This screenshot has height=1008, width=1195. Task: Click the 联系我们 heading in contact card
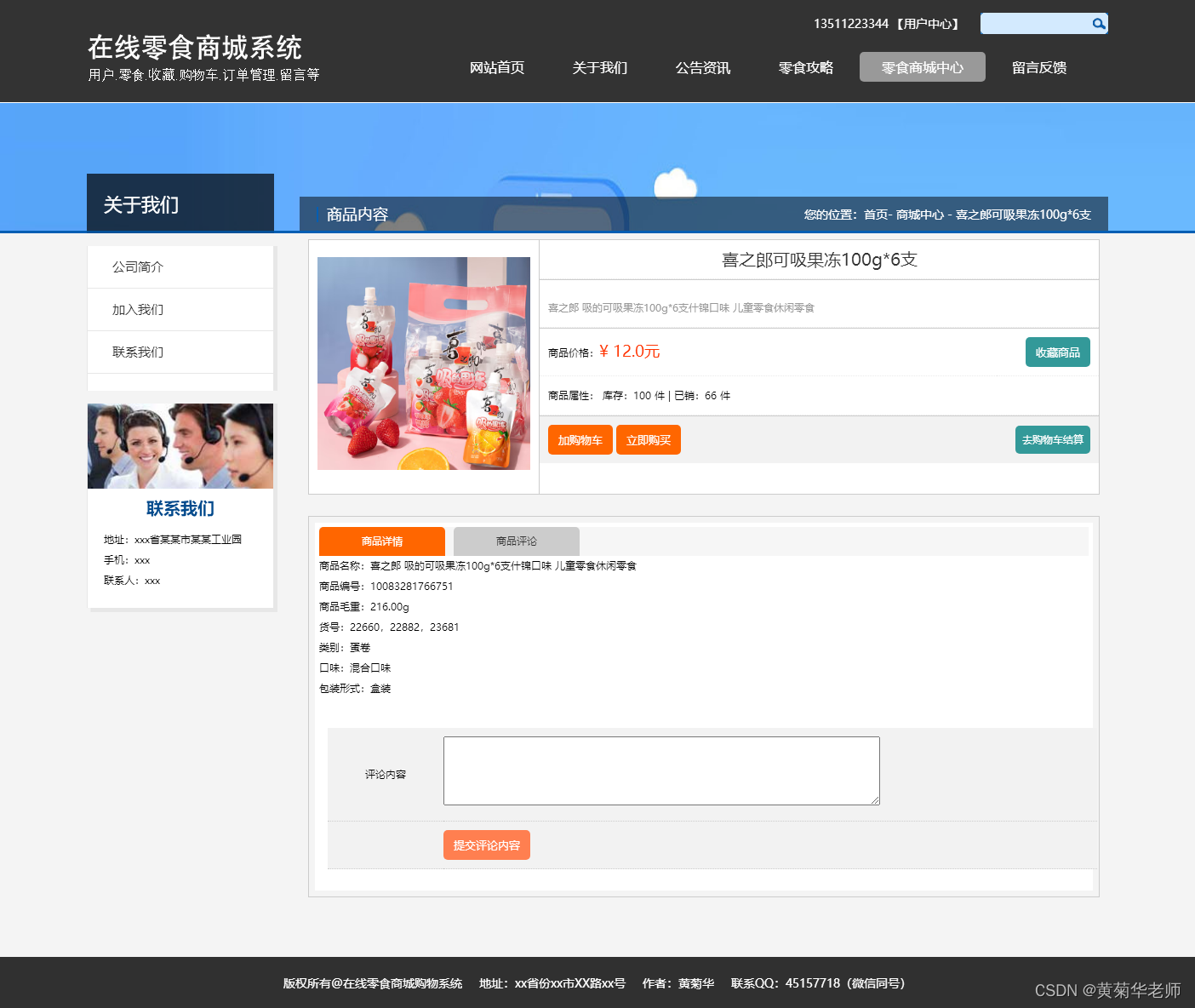pos(180,508)
